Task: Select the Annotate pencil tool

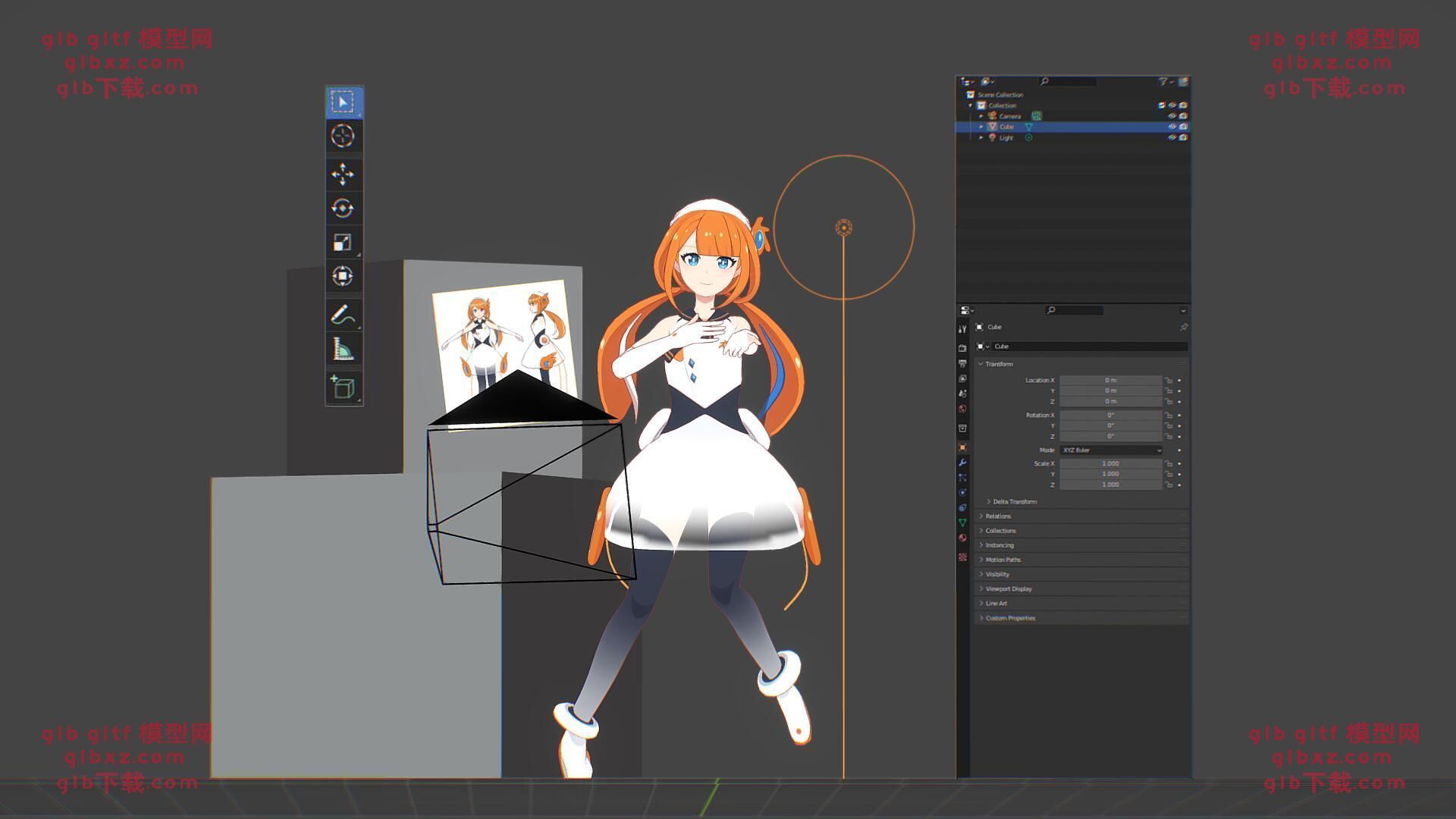Action: 343,314
